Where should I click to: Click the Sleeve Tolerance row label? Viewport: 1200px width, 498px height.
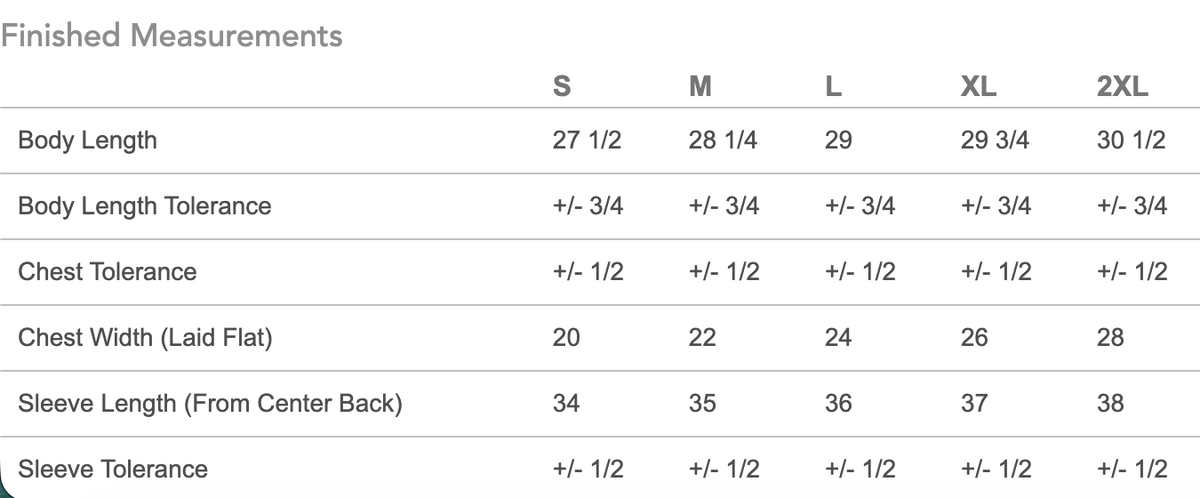point(114,469)
